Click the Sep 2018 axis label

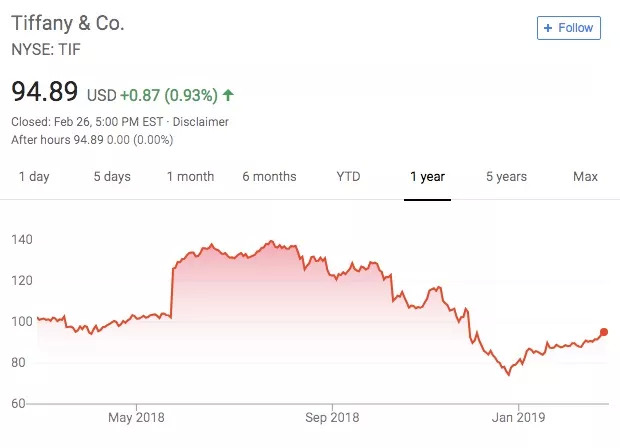tap(331, 417)
